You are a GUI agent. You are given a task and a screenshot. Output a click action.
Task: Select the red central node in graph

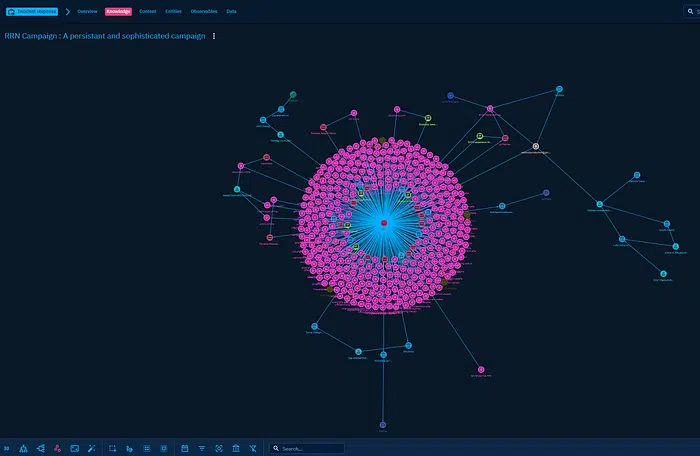(x=383, y=222)
